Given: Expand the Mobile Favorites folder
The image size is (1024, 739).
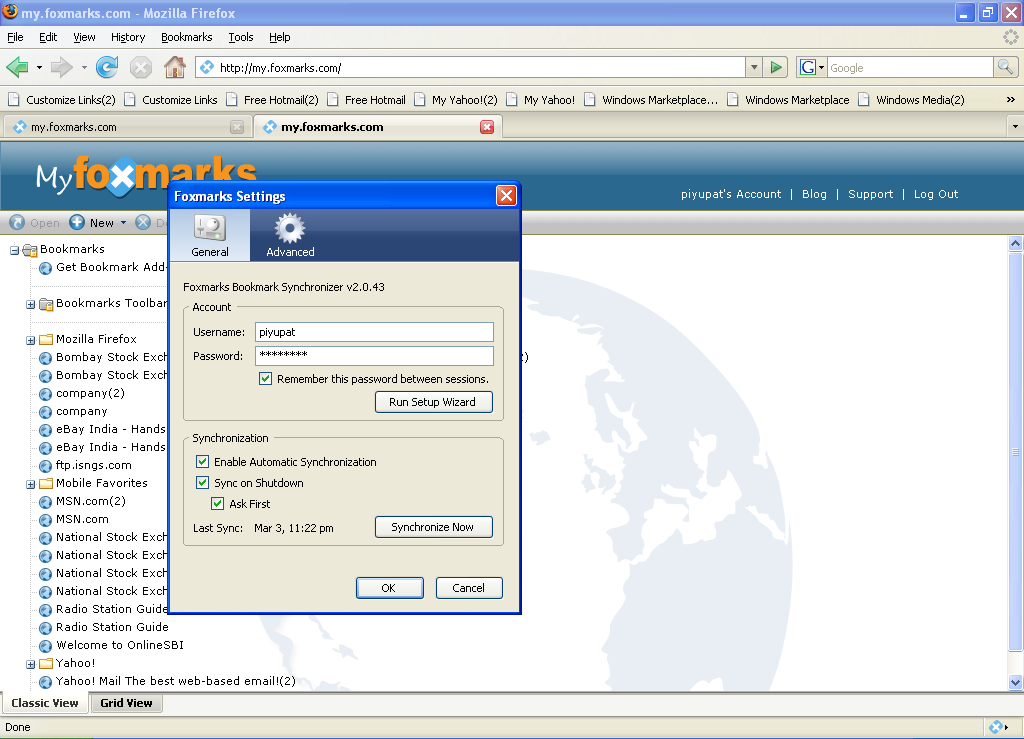Looking at the screenshot, I should click(30, 484).
